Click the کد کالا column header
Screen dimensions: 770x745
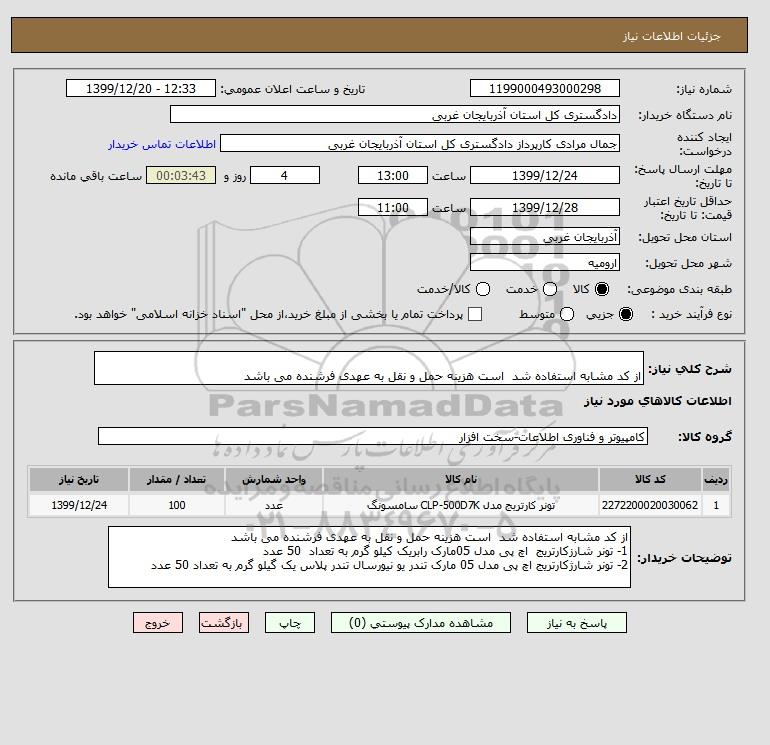(650, 479)
